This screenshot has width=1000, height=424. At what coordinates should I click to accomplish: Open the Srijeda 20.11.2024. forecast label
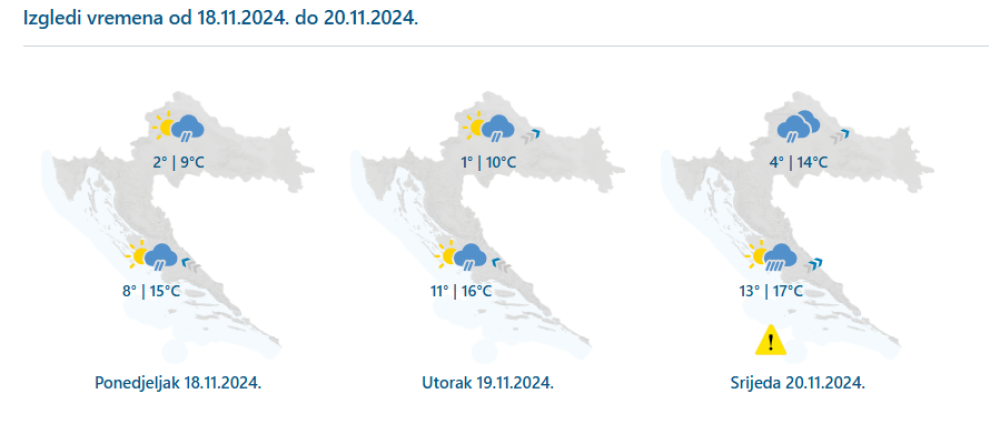pos(798,383)
